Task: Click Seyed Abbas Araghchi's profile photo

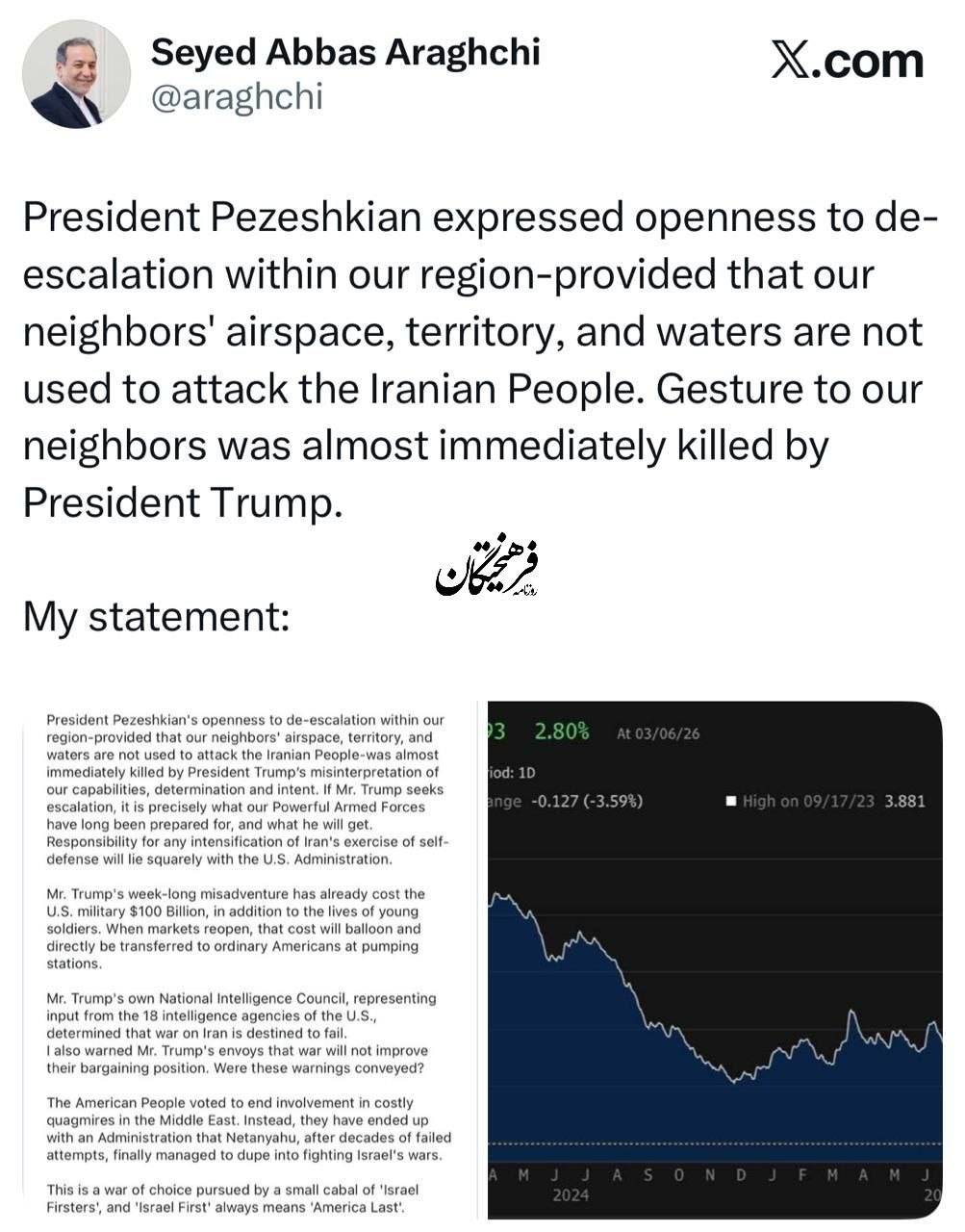Action: click(76, 74)
